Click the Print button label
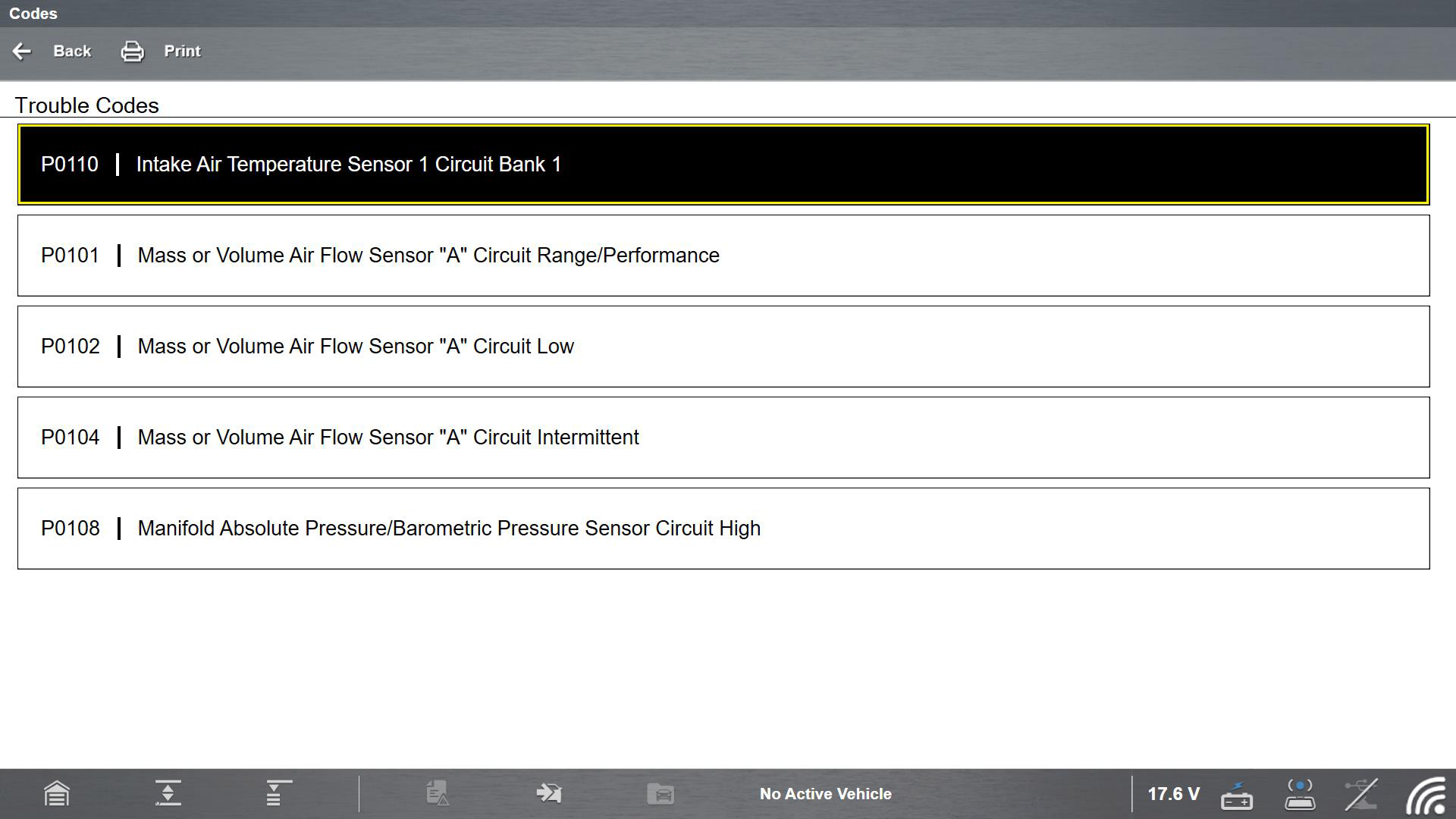 (x=182, y=52)
